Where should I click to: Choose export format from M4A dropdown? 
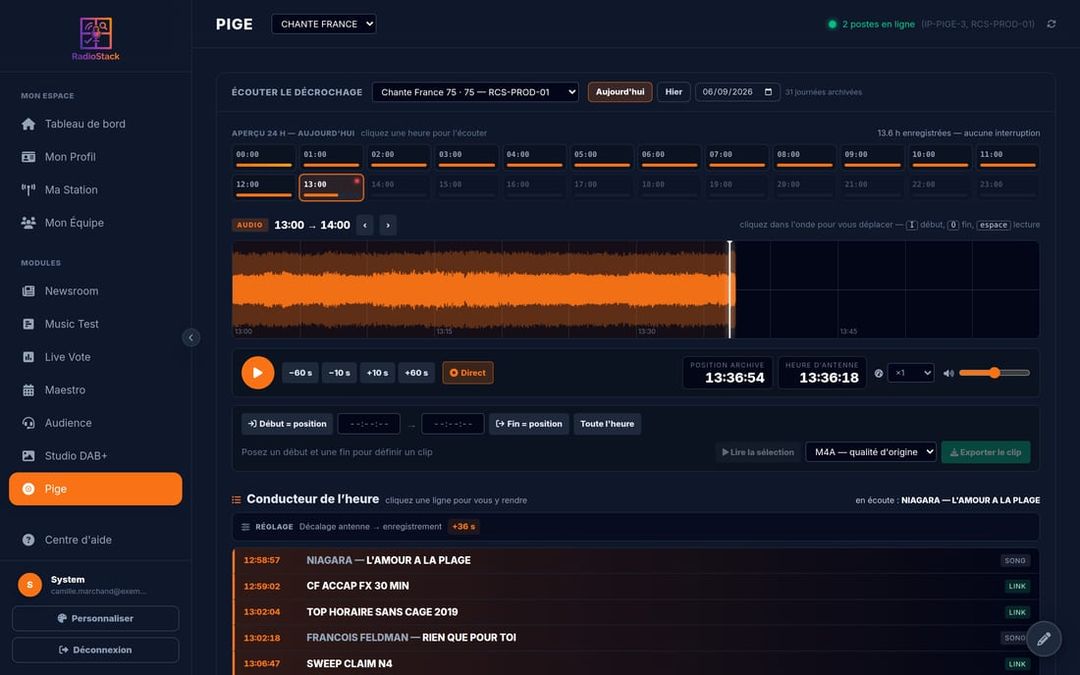(x=871, y=453)
